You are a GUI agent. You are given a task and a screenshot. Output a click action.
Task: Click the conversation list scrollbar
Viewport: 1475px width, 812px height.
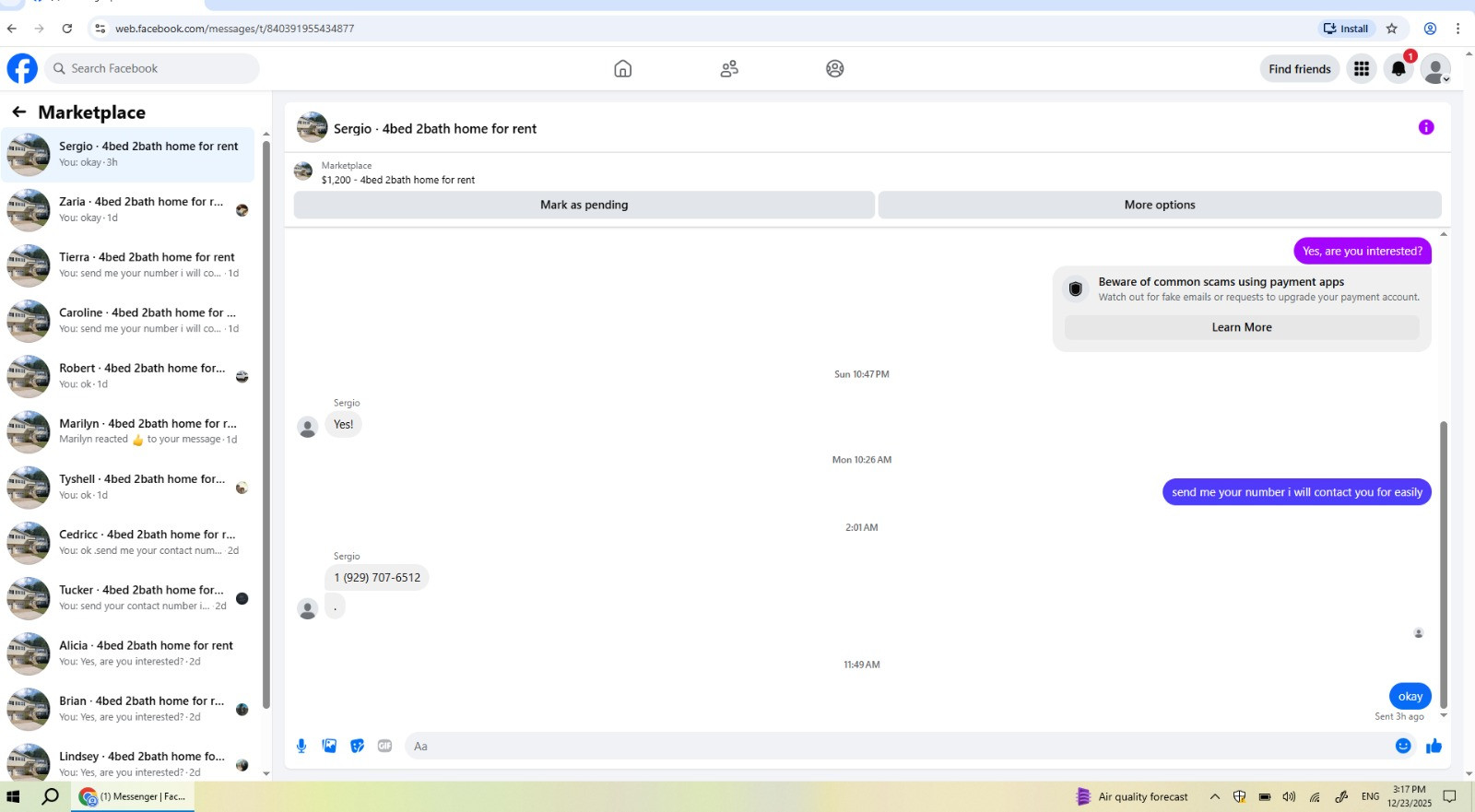click(x=266, y=424)
